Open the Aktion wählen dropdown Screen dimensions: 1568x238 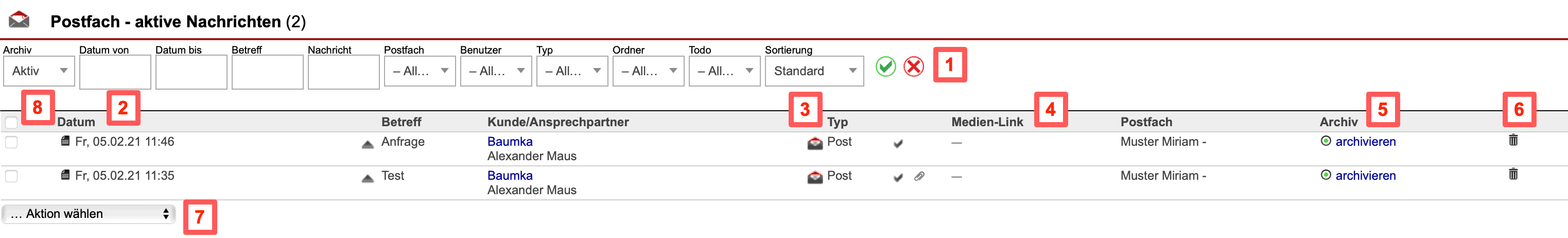coord(88,214)
